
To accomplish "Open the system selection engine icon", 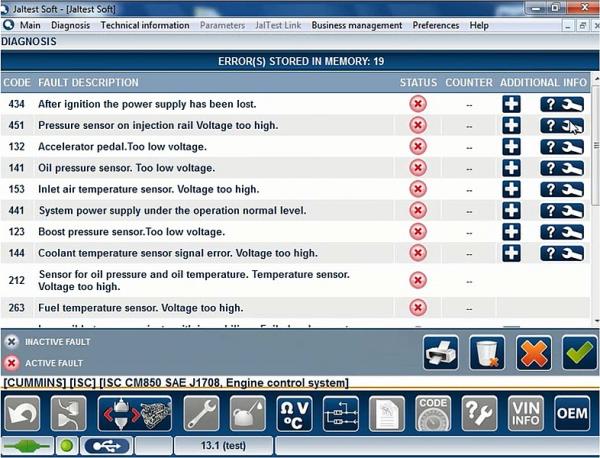I will coord(135,414).
